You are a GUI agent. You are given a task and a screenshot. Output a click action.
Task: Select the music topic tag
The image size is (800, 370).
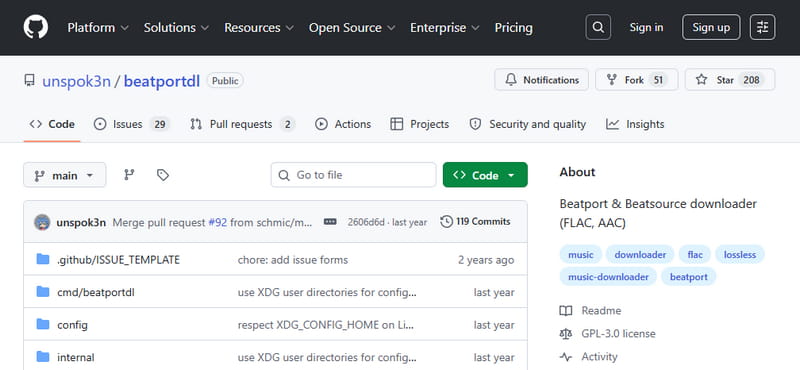581,254
